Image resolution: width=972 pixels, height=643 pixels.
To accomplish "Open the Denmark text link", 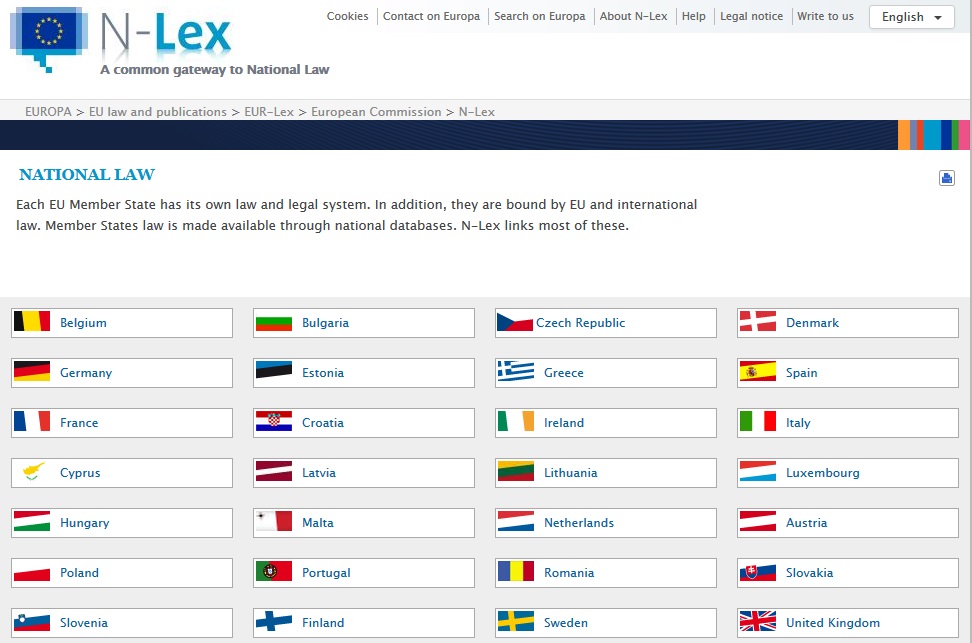I will pos(812,322).
